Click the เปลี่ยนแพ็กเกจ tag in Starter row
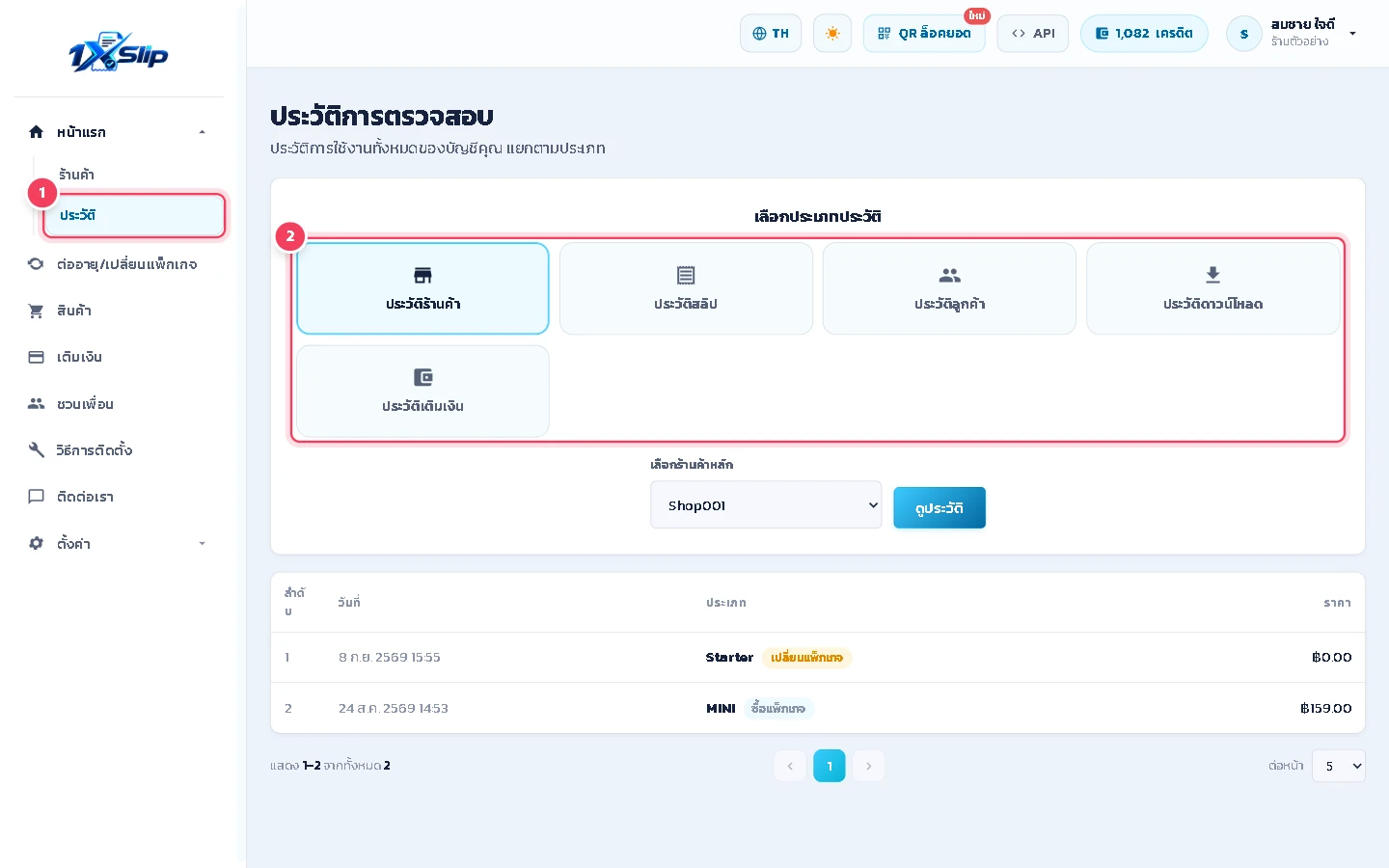Viewport: 1389px width, 868px height. coord(806,658)
